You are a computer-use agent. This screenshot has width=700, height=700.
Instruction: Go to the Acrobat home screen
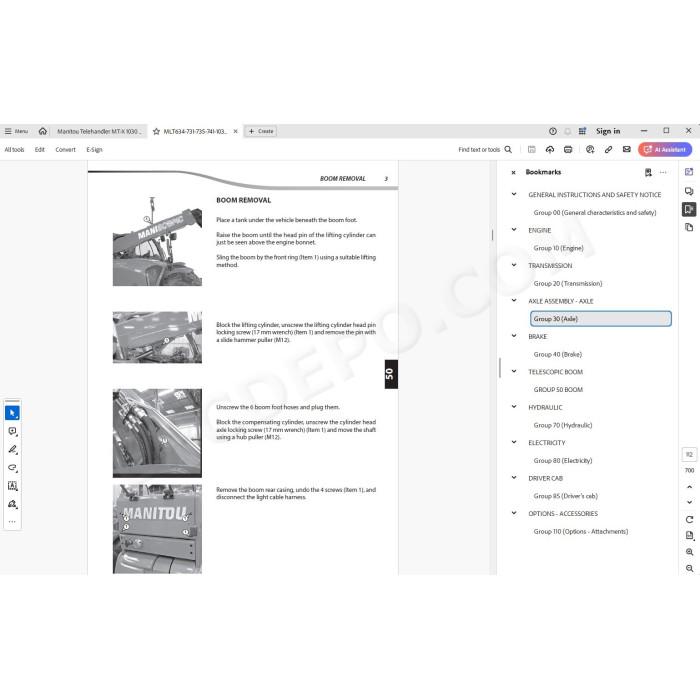42,131
